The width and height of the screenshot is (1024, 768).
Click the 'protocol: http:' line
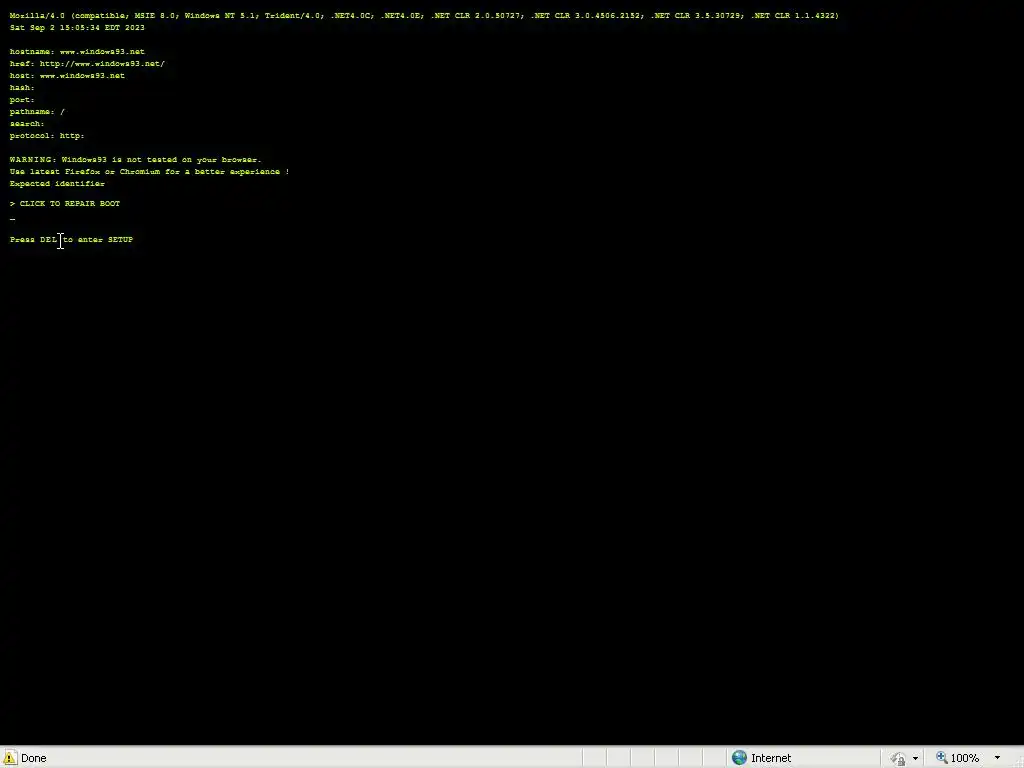[47, 136]
